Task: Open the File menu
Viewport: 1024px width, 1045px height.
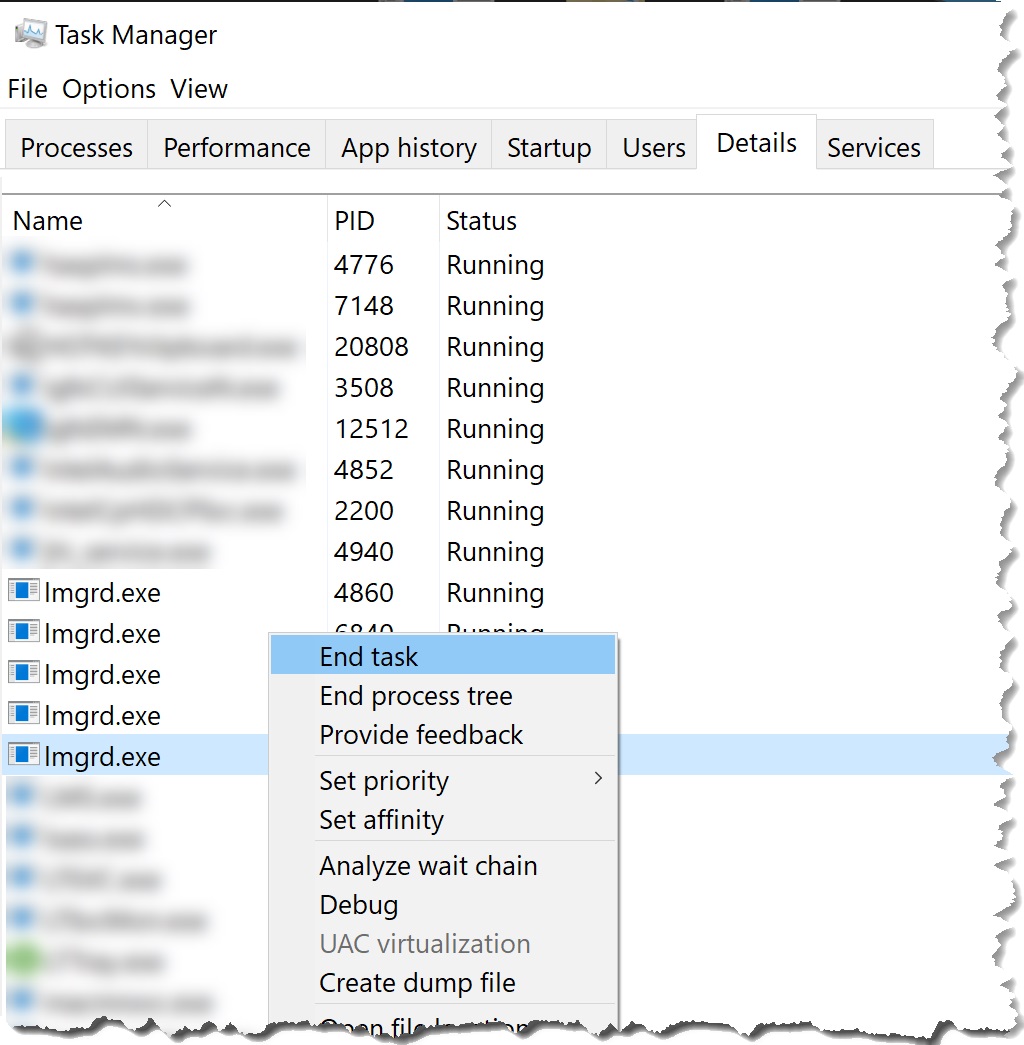Action: [27, 89]
